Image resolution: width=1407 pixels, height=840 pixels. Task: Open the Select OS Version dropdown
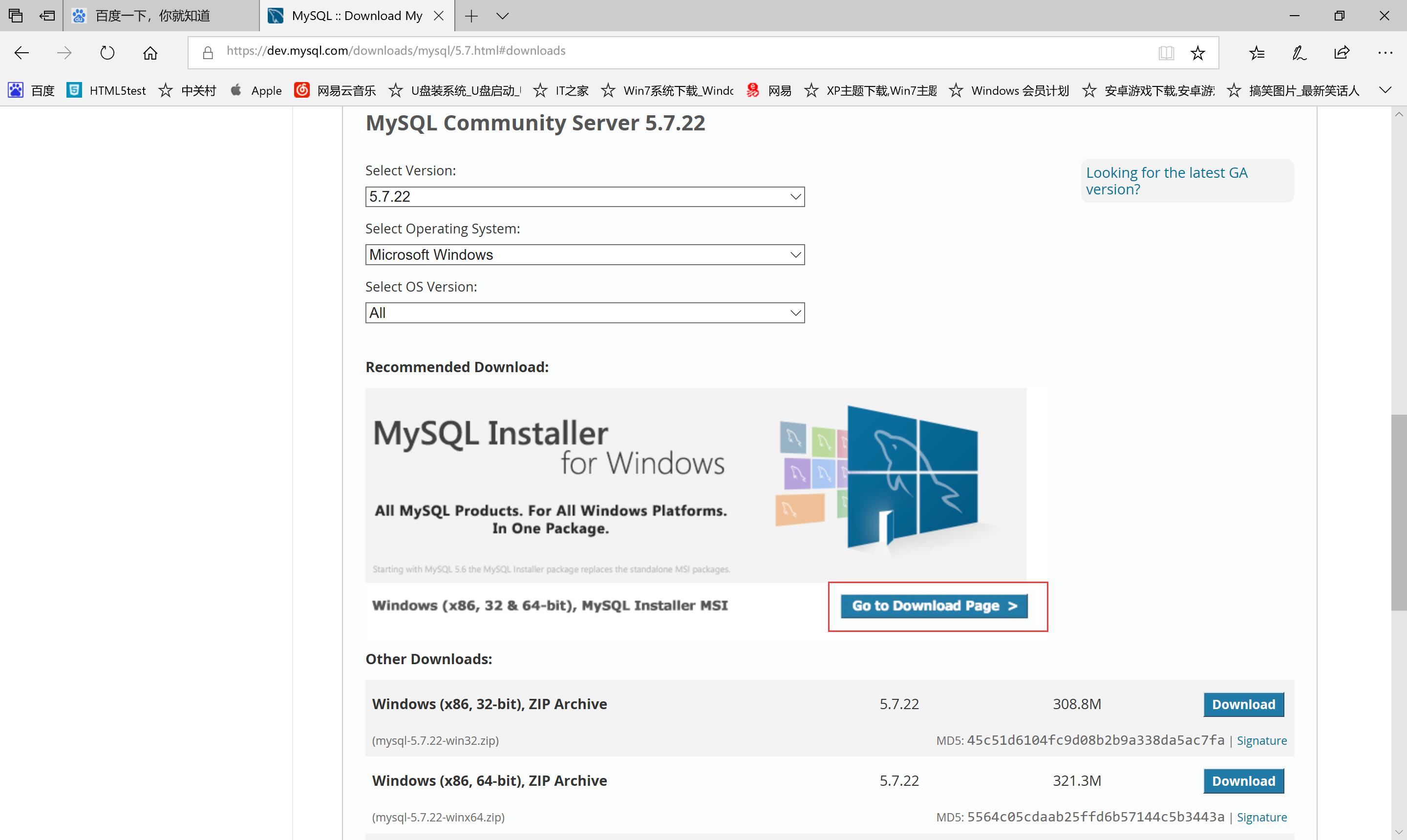[x=584, y=313]
